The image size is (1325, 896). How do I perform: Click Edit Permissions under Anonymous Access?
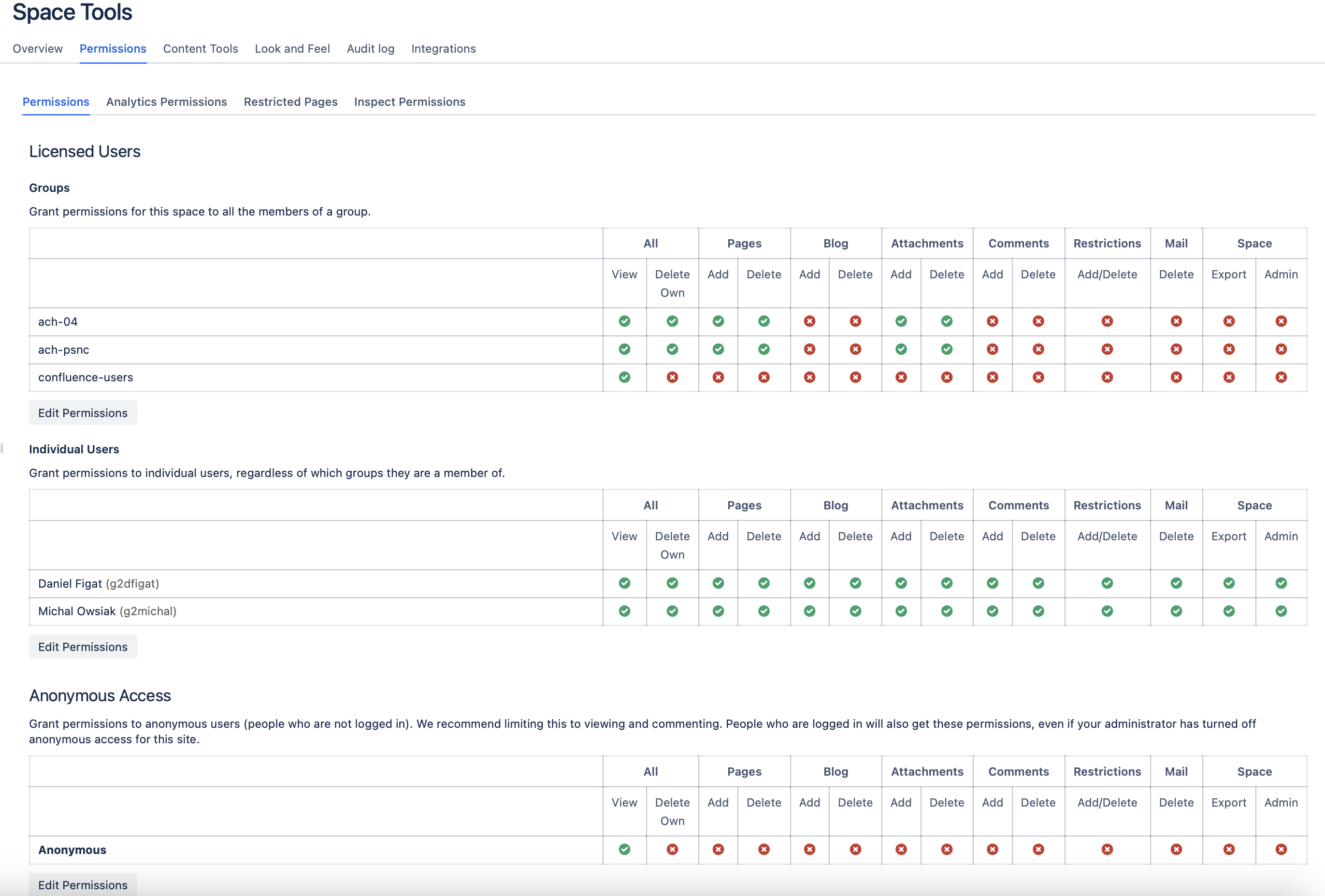[83, 884]
